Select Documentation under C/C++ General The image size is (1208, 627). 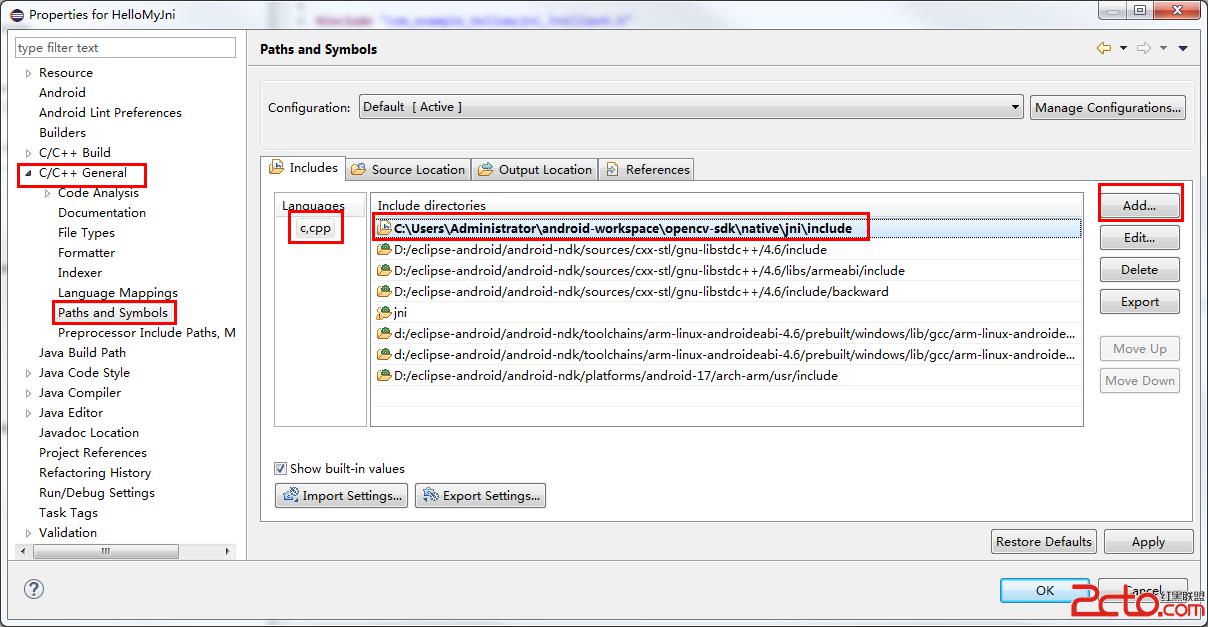pyautogui.click(x=102, y=213)
